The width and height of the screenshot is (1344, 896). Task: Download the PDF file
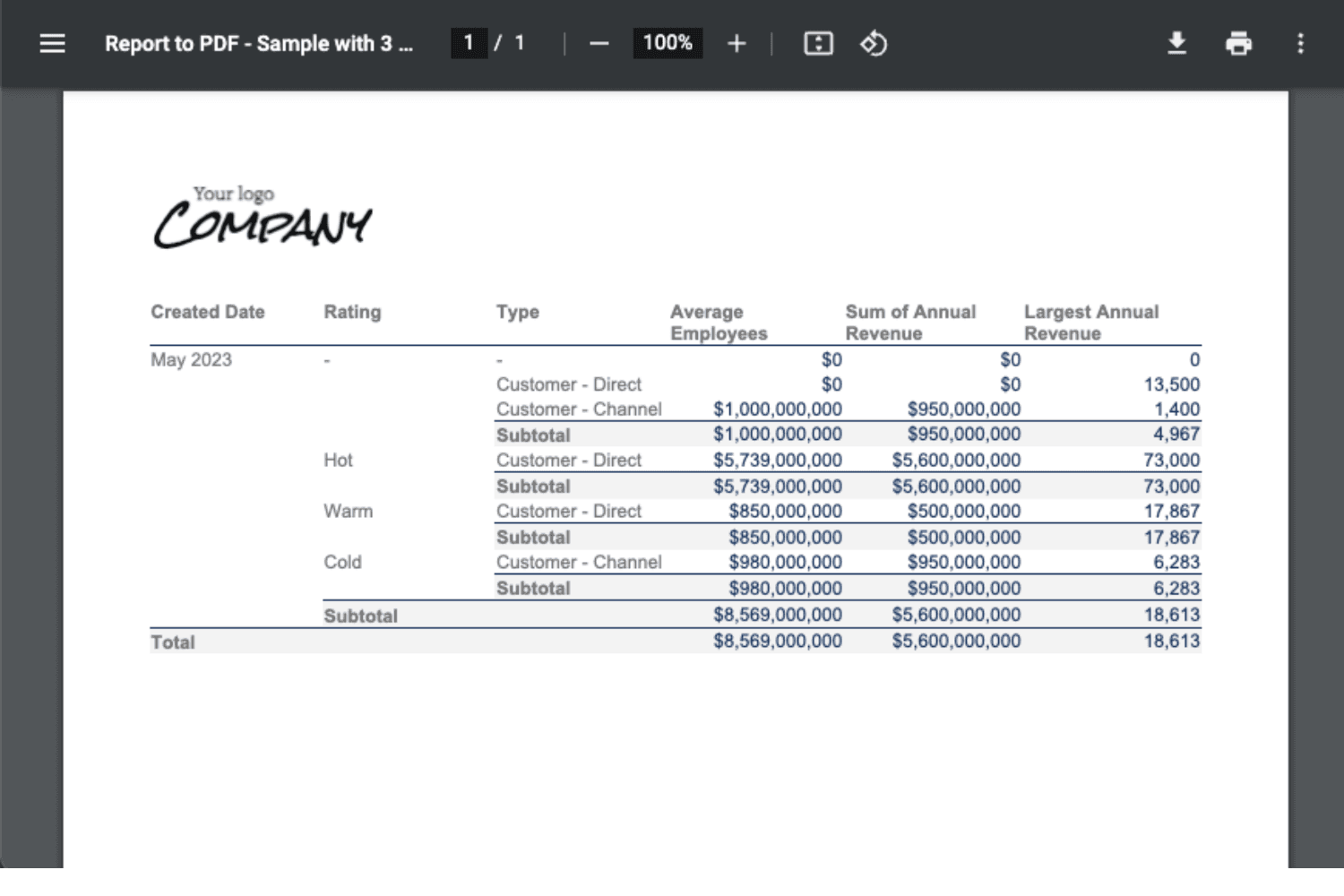click(x=1177, y=43)
